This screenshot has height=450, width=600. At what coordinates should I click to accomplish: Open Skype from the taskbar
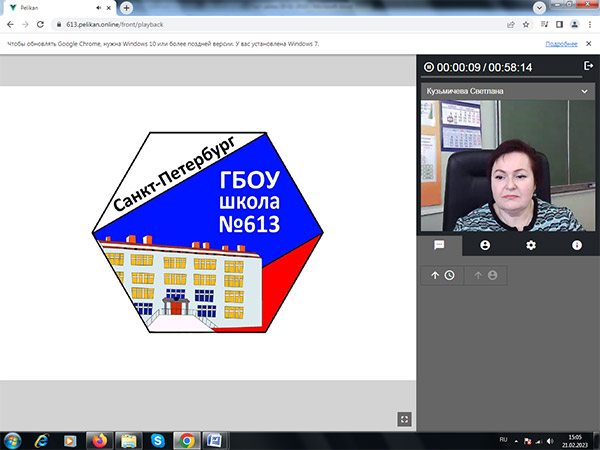click(158, 441)
